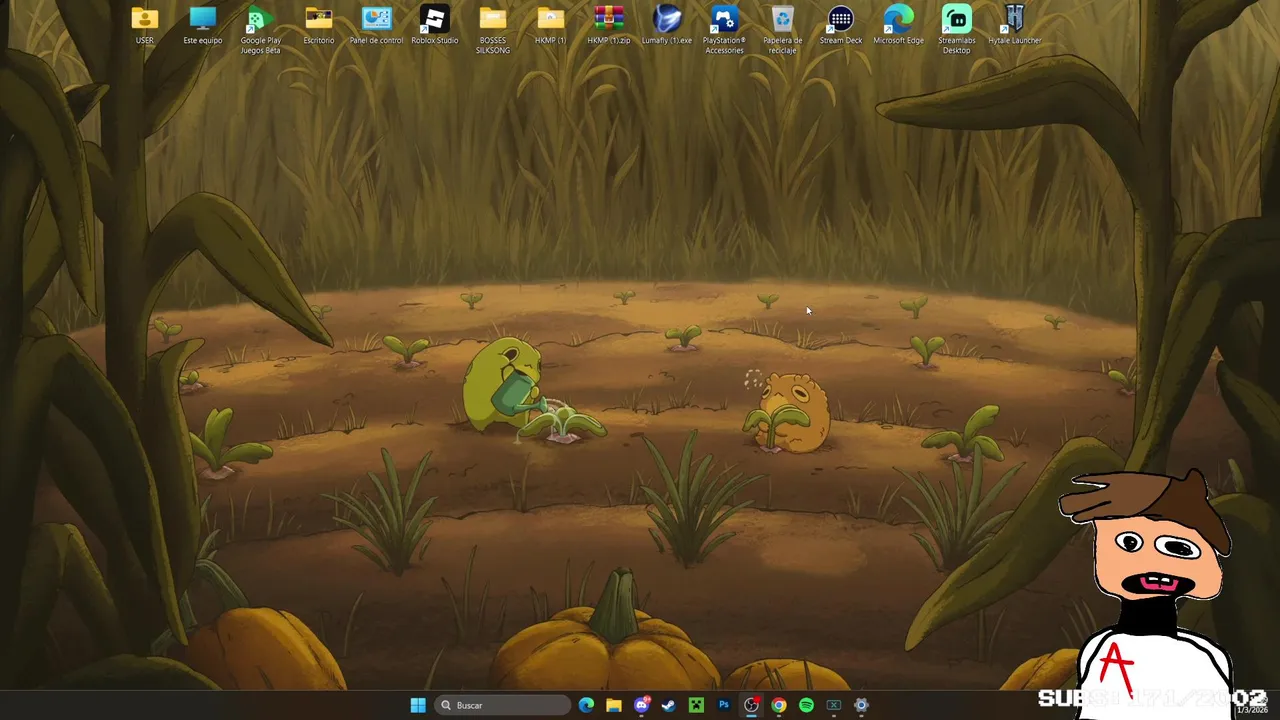1280x720 pixels.
Task: Open the Xbox Game Bar taskbar icon
Action: [x=833, y=705]
